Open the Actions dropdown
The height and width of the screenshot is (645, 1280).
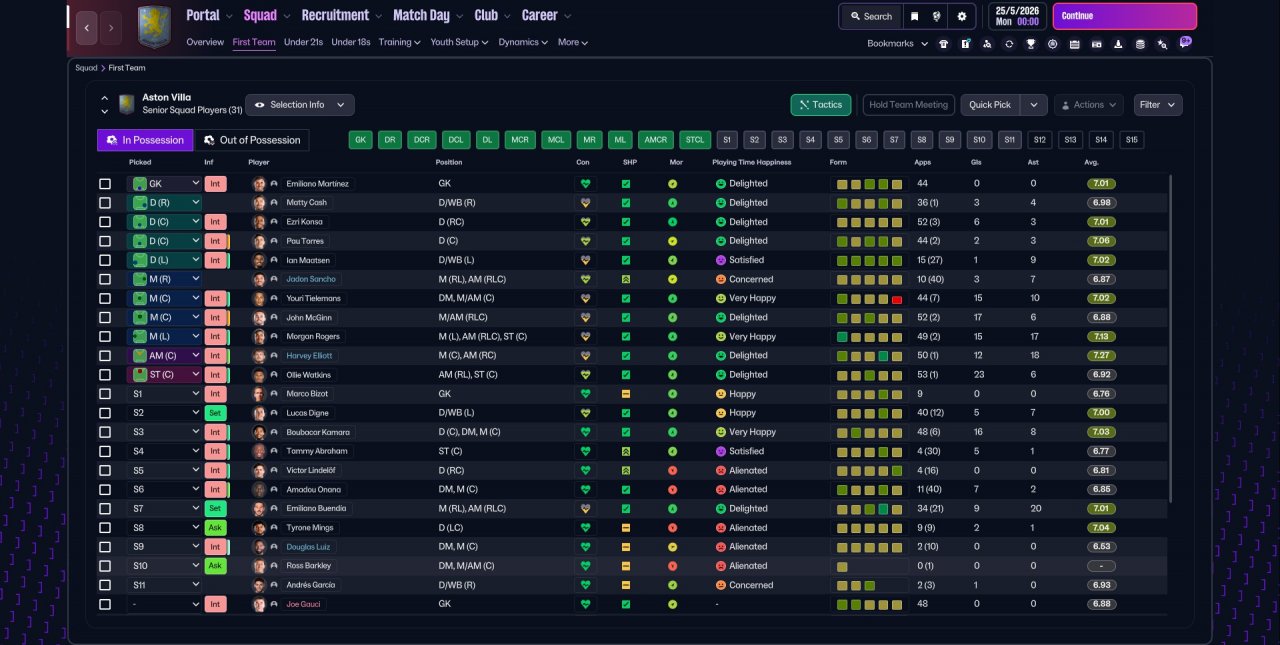pos(1089,105)
